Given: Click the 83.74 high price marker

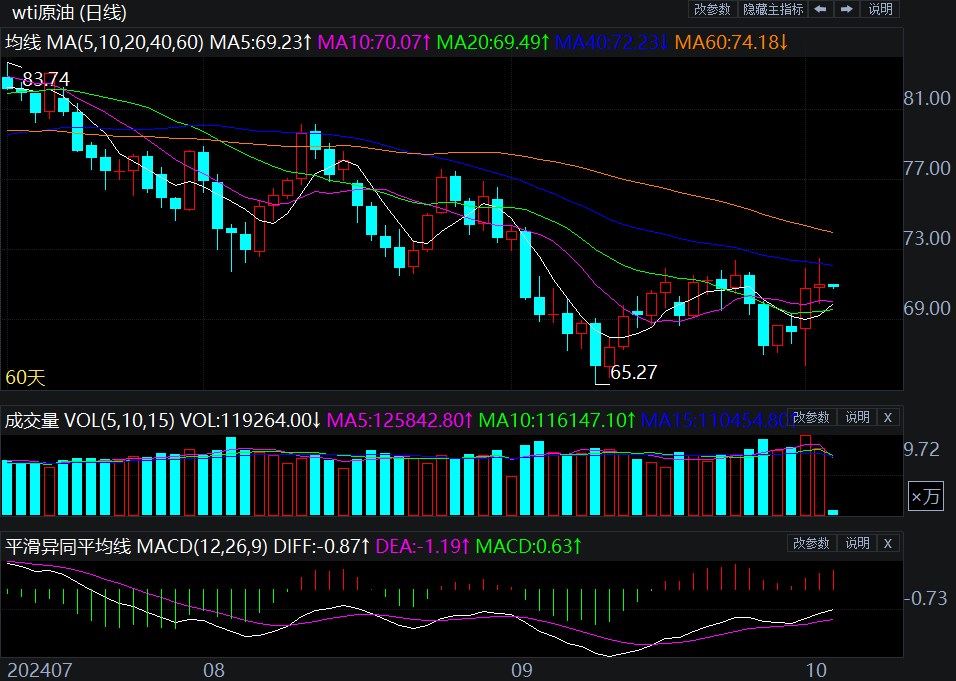Looking at the screenshot, I should (46, 79).
